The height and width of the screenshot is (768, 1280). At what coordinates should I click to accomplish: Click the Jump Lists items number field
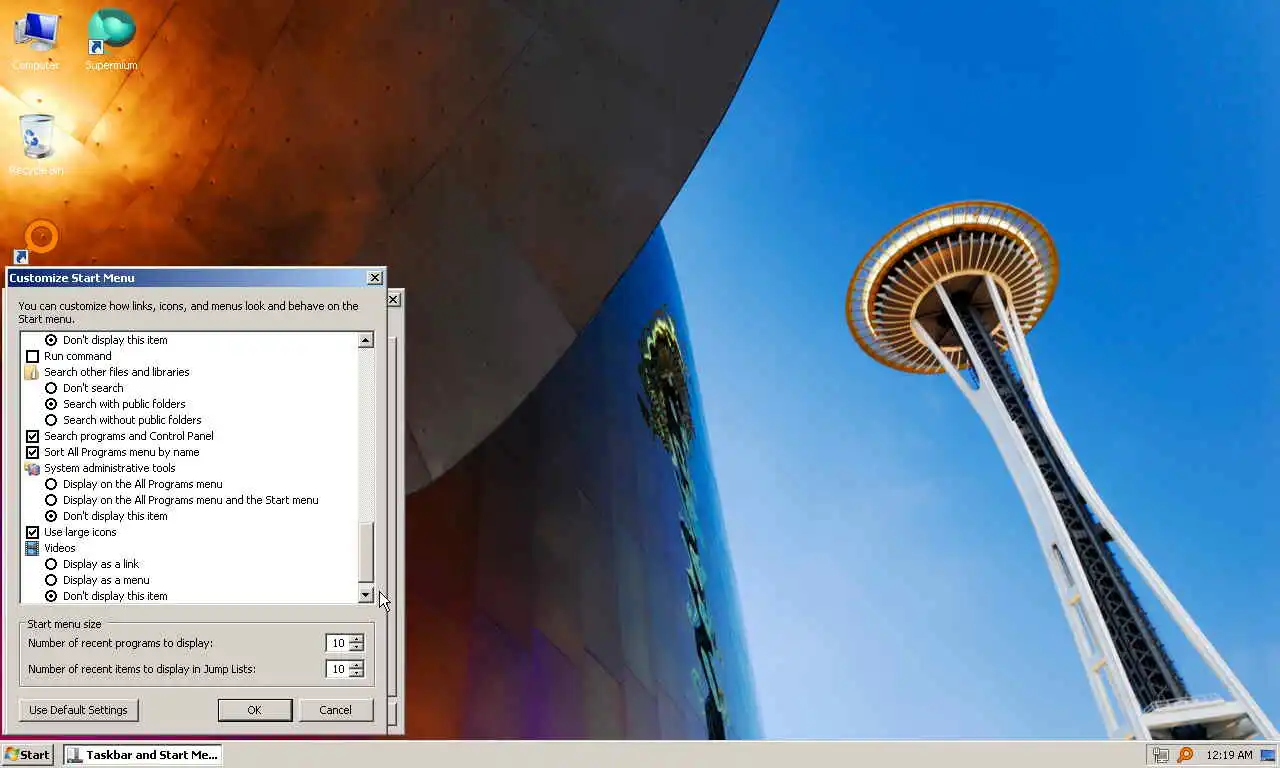pos(337,669)
